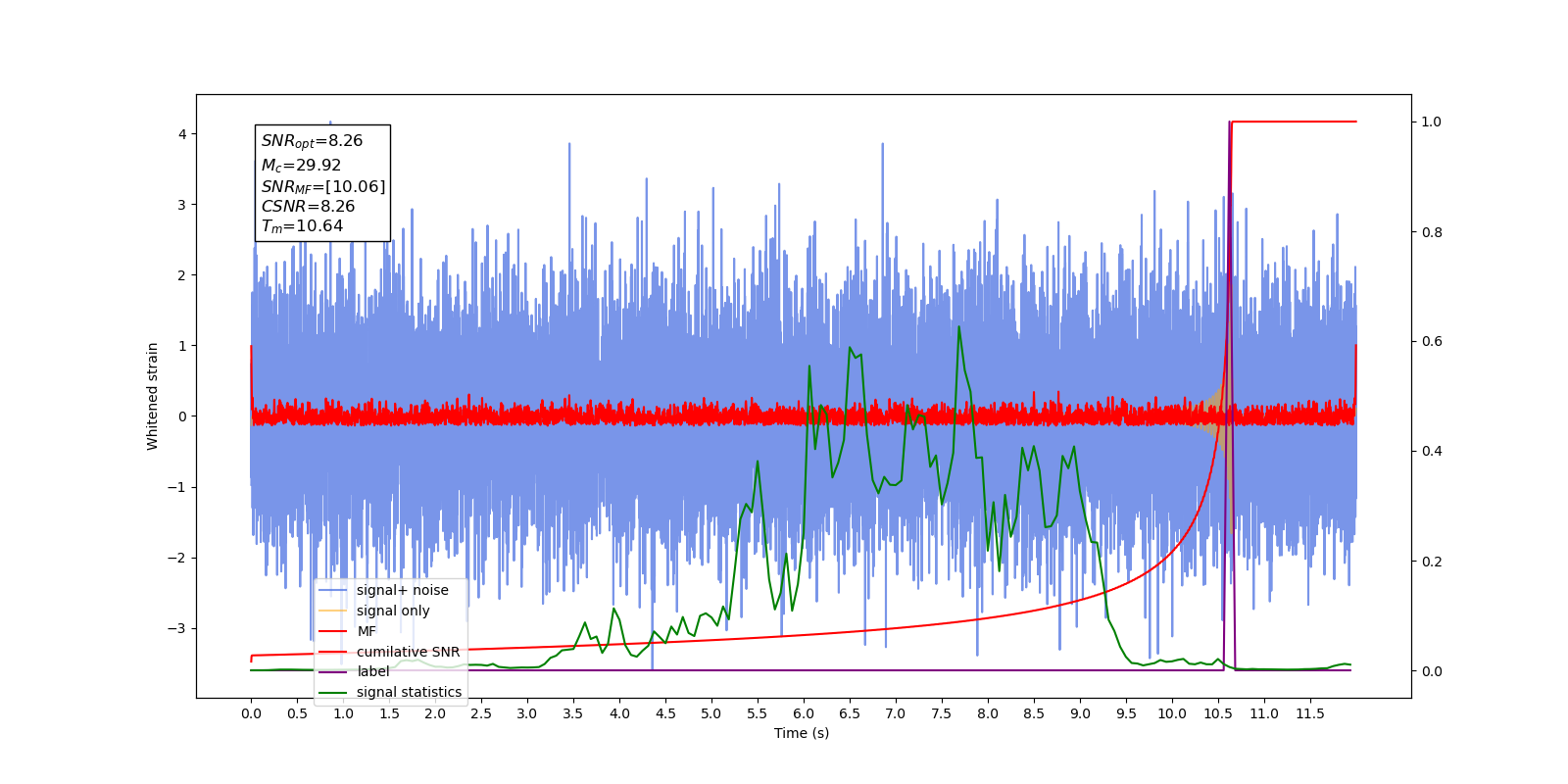This screenshot has width=1568, height=784.
Task: Select the -1 tick on the Whitened strain axis
Action: point(177,487)
